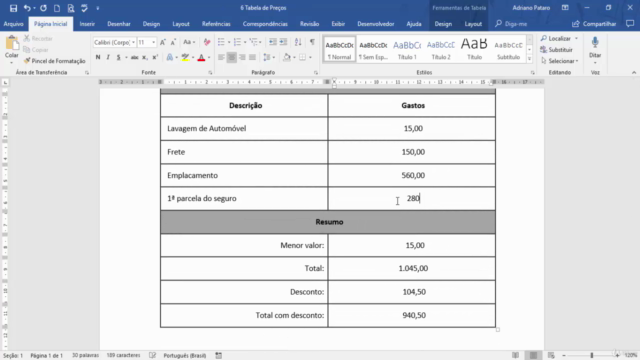640x360 pixels.
Task: Click the Recortar cut button
Action: [38, 38]
